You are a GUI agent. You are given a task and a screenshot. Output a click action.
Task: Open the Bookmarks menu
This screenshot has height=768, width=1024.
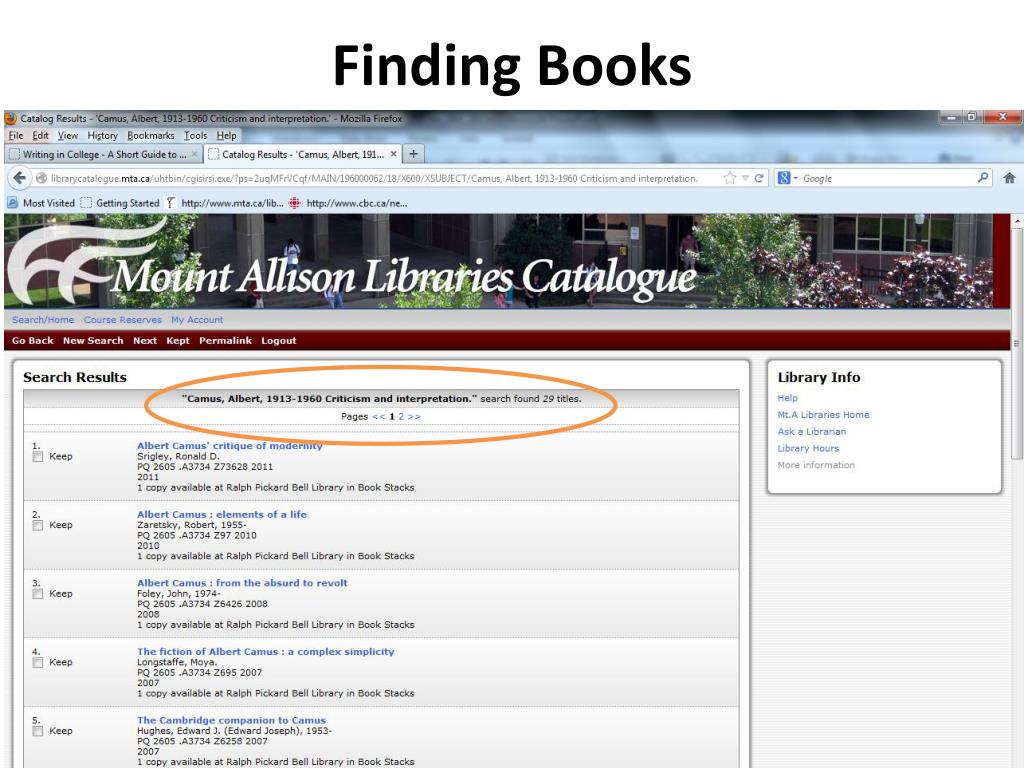tap(151, 136)
